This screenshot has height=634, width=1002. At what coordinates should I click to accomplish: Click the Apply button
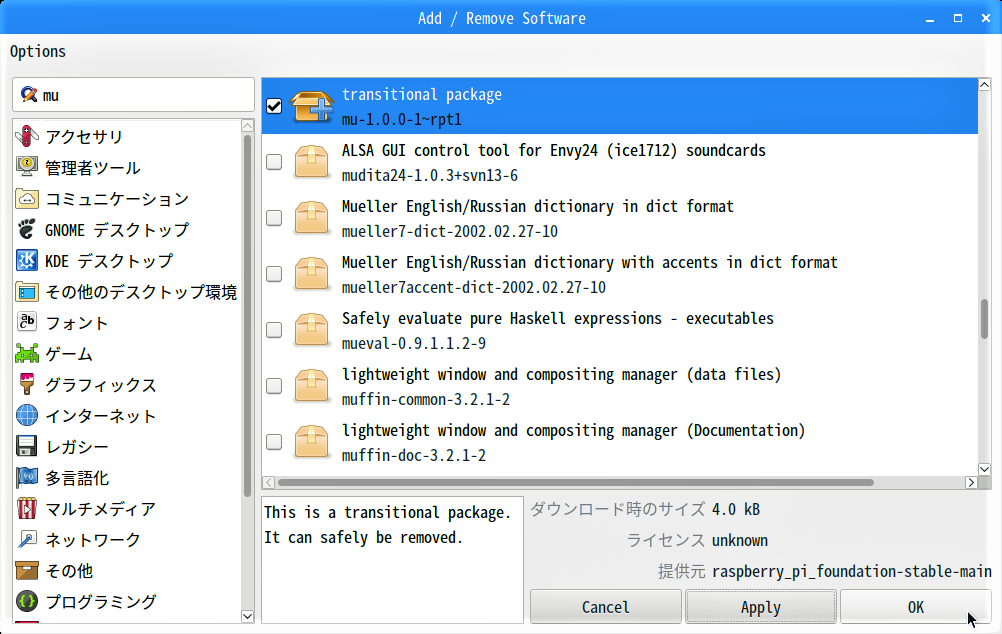(x=760, y=607)
